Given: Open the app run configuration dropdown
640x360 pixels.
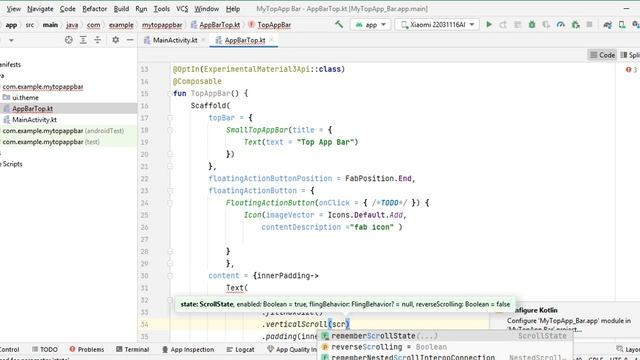Looking at the screenshot, I should tap(371, 24).
